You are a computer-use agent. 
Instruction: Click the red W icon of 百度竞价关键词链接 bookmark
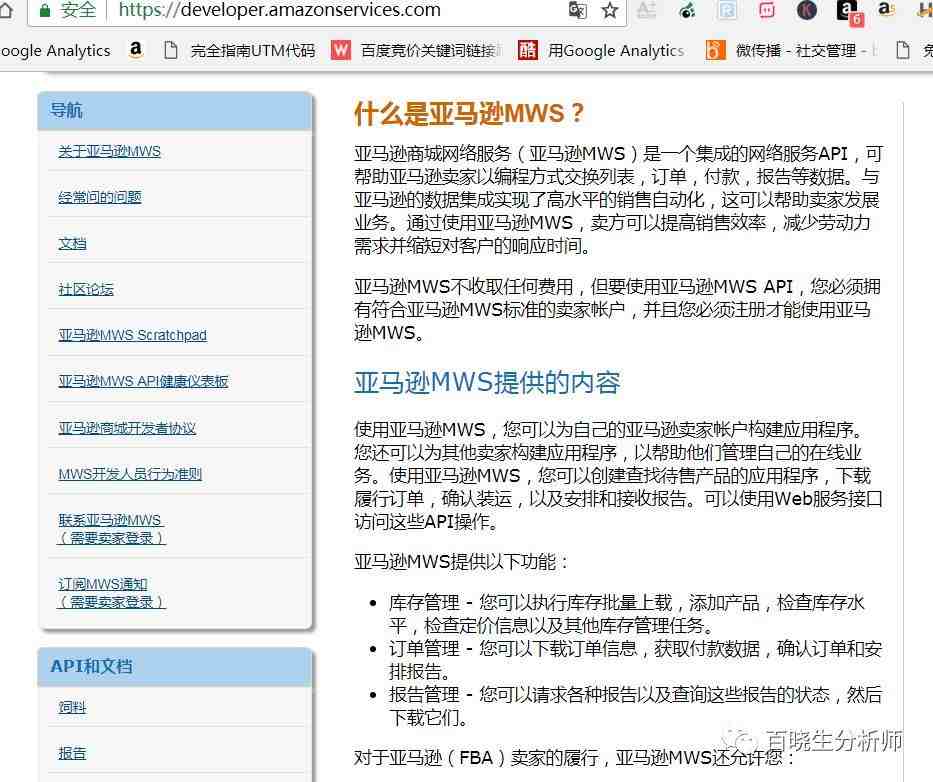pos(340,51)
